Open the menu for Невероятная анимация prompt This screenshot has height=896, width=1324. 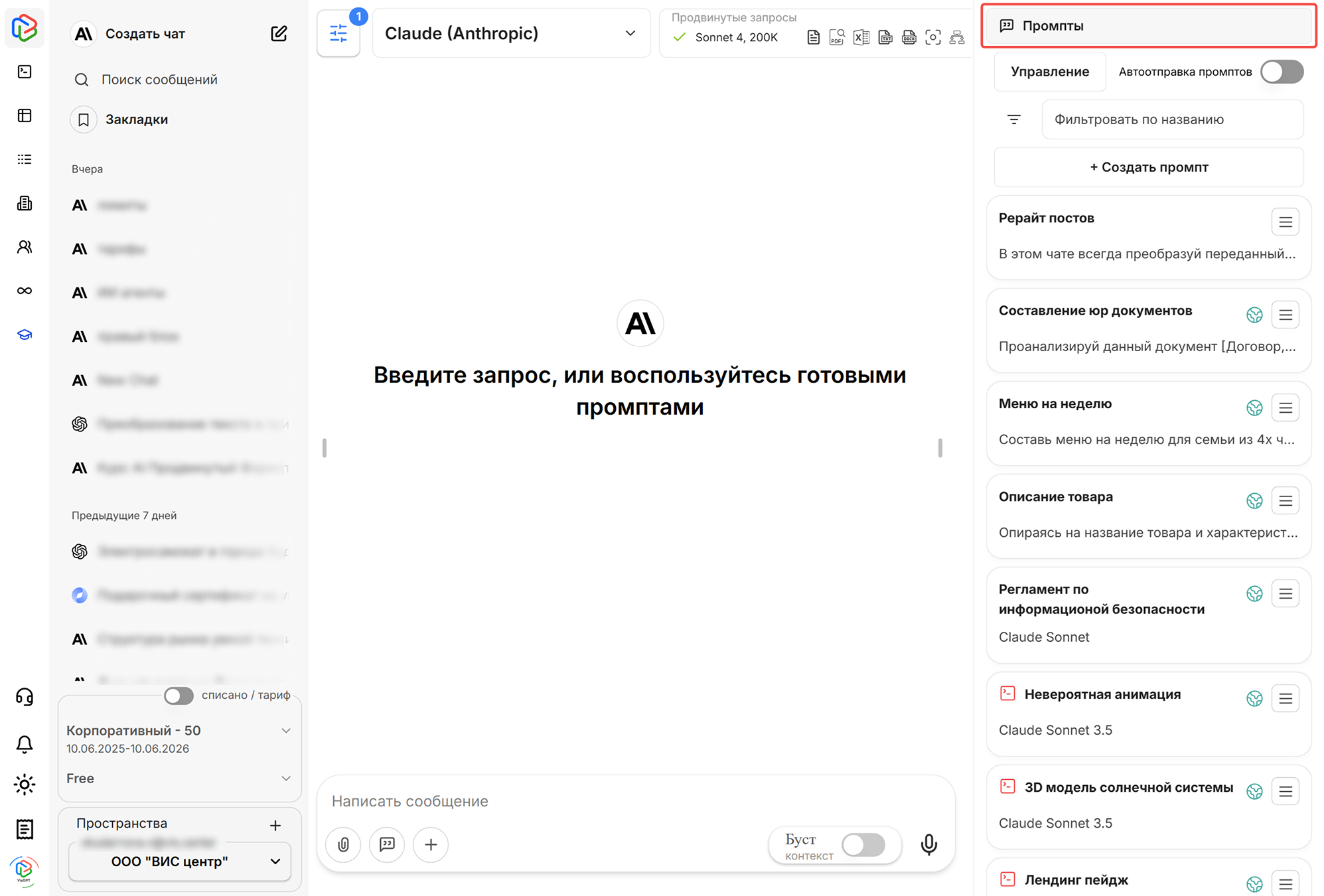click(1286, 698)
